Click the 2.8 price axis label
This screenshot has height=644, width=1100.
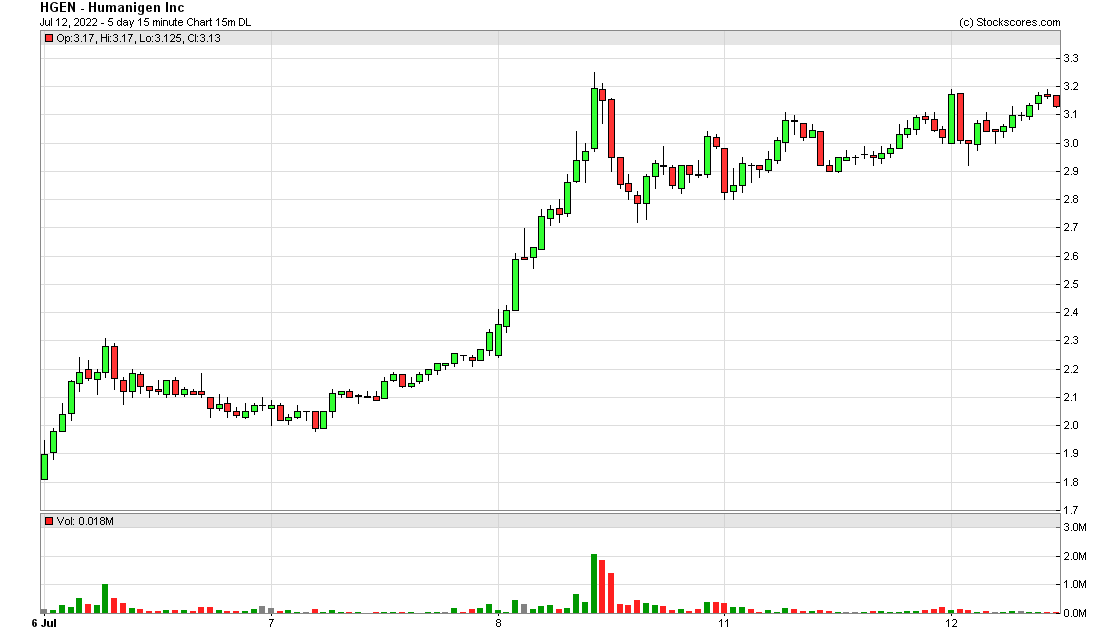(x=1071, y=199)
